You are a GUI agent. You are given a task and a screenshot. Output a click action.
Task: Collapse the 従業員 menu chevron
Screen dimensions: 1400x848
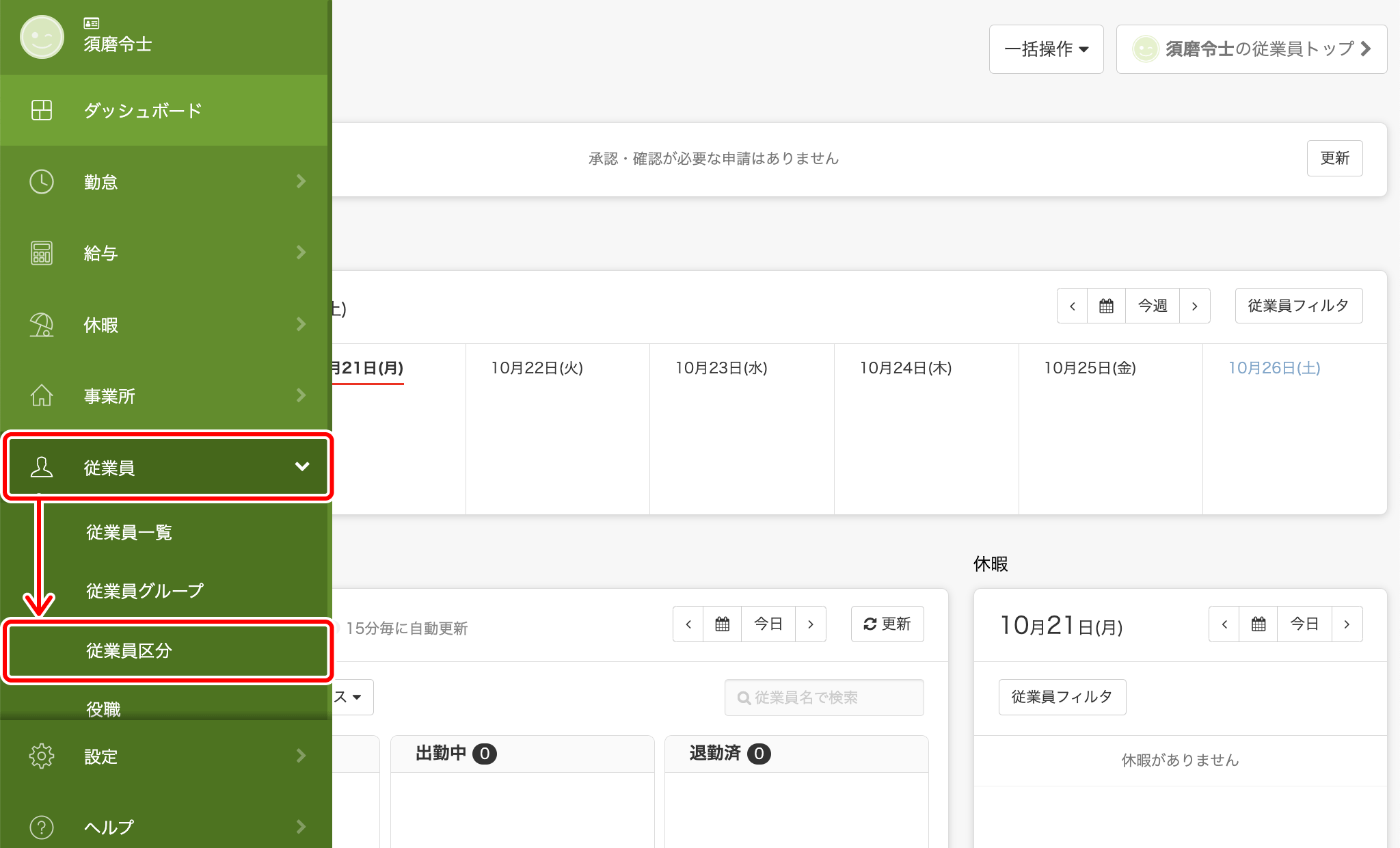[x=302, y=466]
